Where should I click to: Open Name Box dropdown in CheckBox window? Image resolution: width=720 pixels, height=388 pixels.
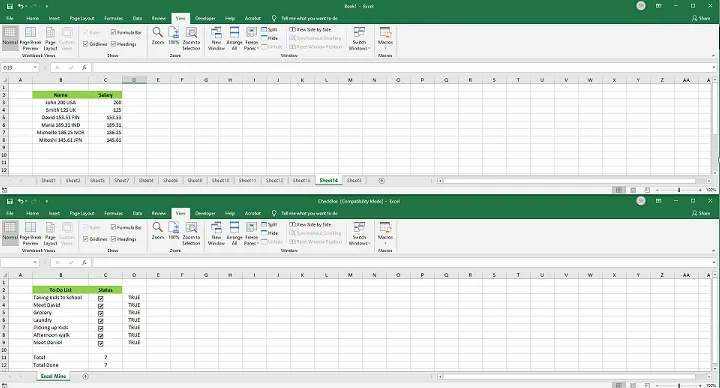(35, 263)
